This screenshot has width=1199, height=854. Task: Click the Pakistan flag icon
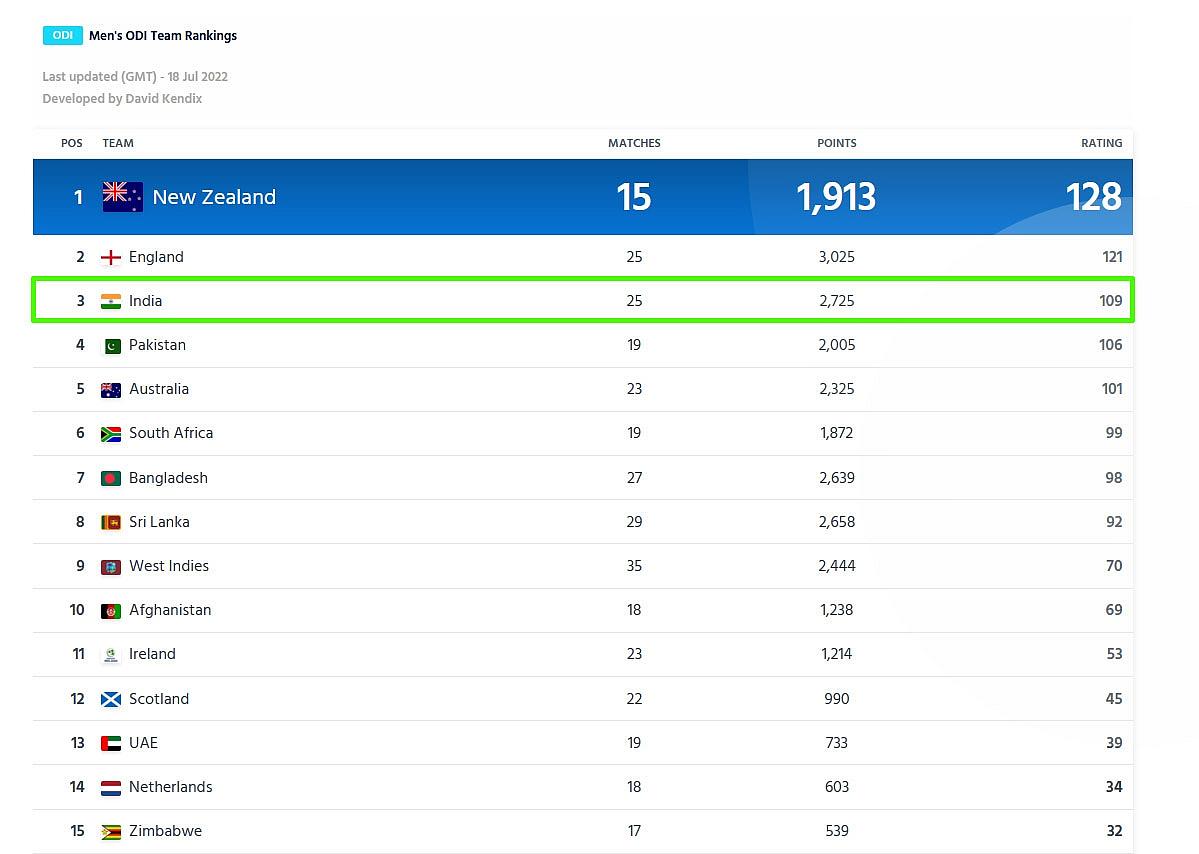pos(112,346)
